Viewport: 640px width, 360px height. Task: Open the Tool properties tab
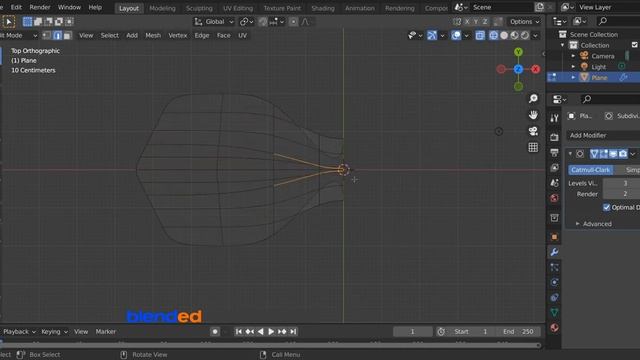(x=554, y=118)
